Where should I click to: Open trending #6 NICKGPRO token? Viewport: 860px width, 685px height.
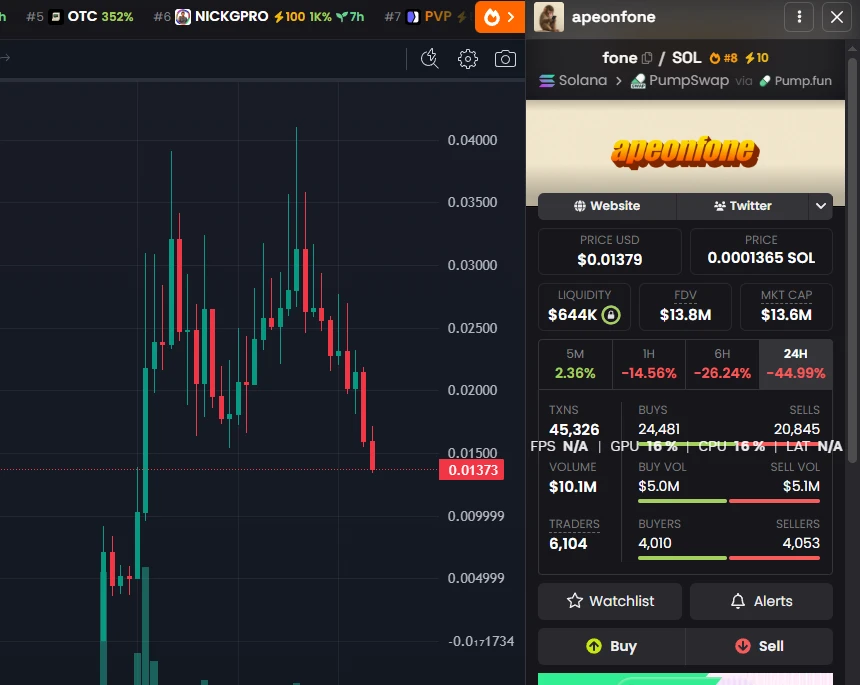pyautogui.click(x=259, y=17)
